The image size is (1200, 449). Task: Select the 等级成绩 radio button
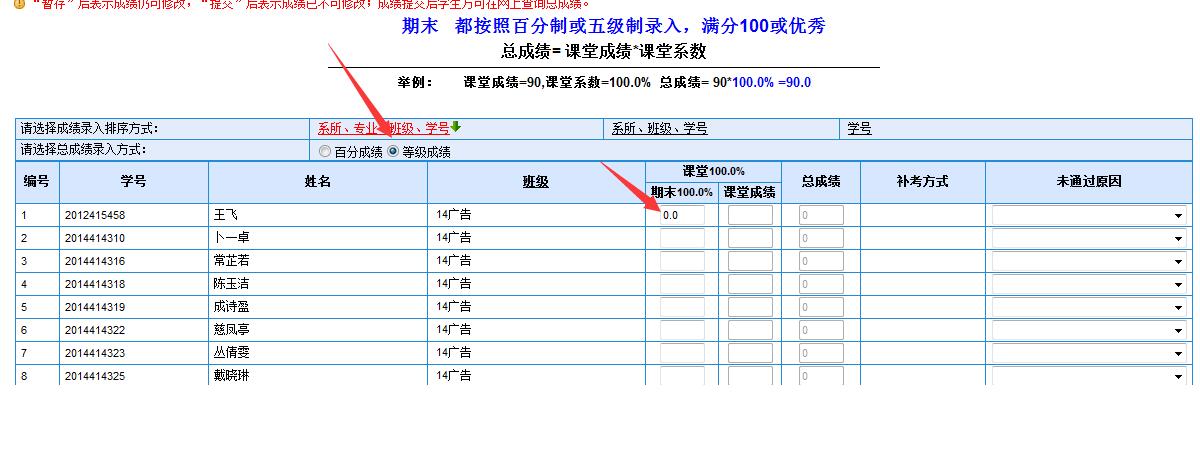pos(393,152)
